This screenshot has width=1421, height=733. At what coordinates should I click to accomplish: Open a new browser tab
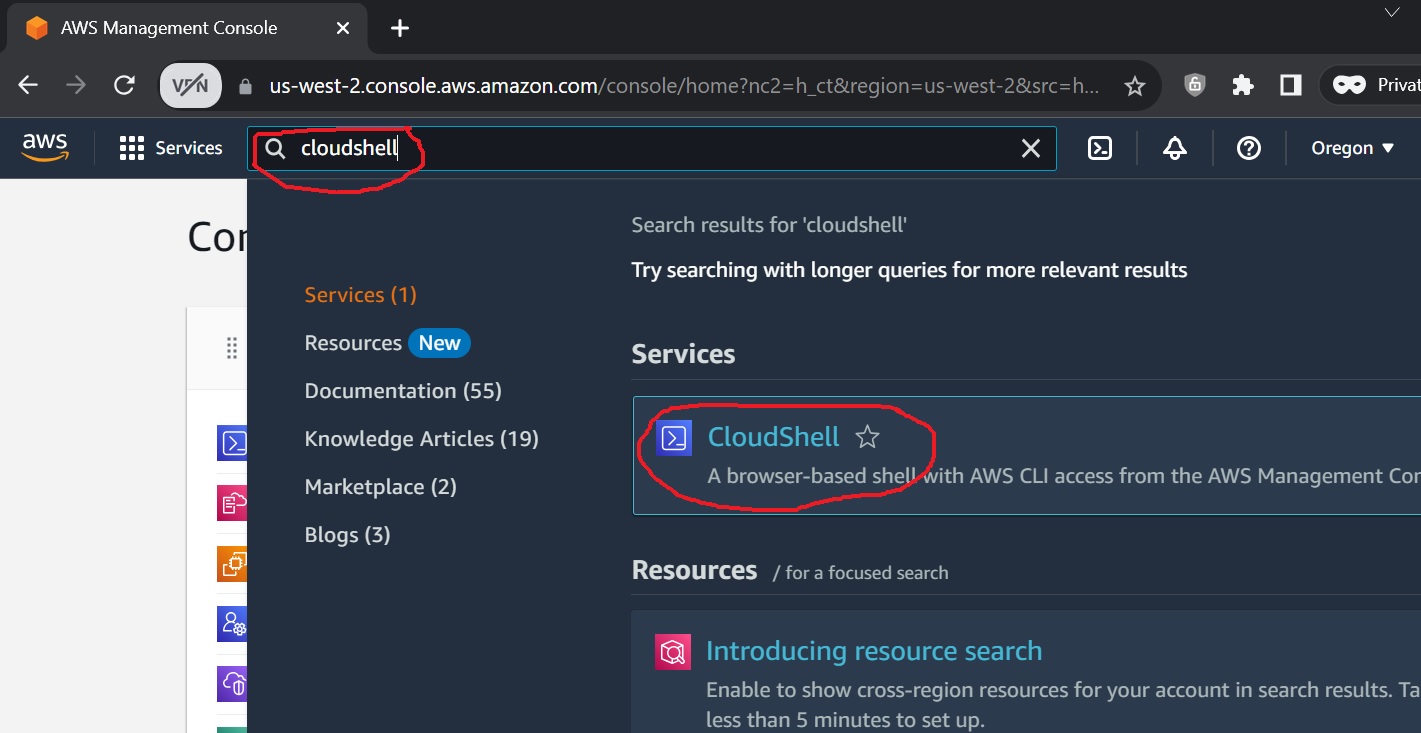(x=400, y=28)
